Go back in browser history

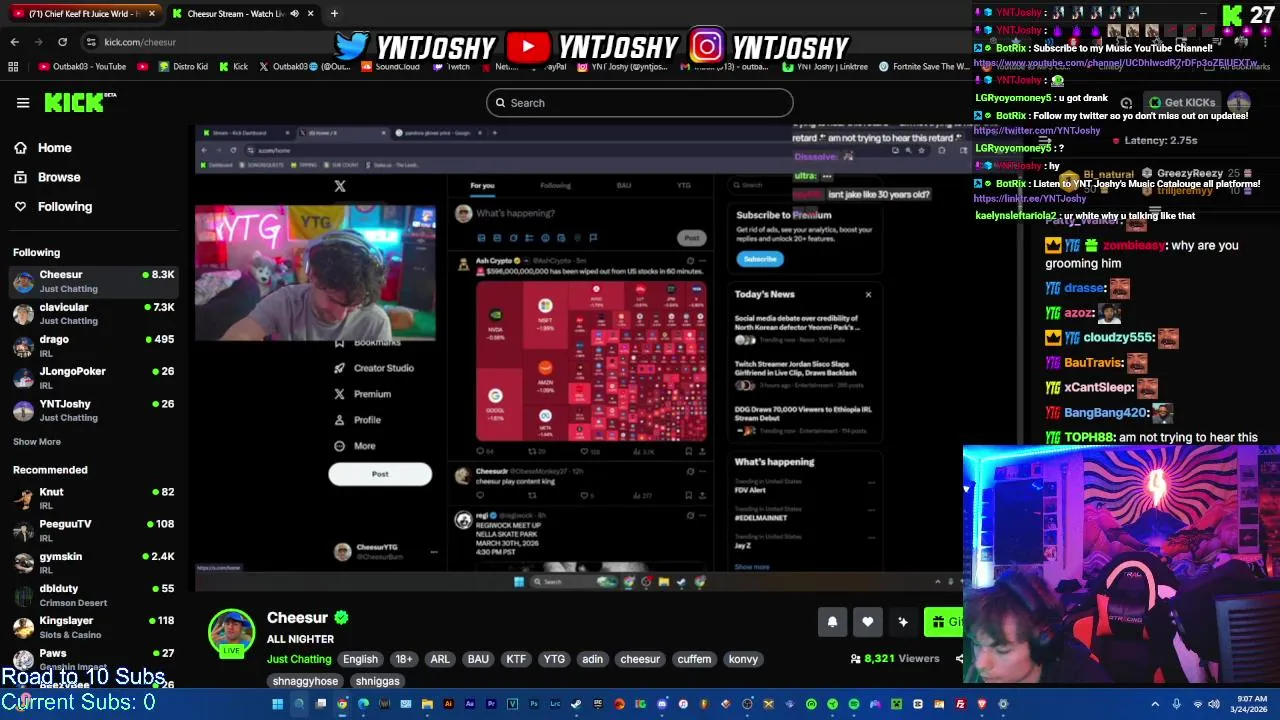coord(14,42)
